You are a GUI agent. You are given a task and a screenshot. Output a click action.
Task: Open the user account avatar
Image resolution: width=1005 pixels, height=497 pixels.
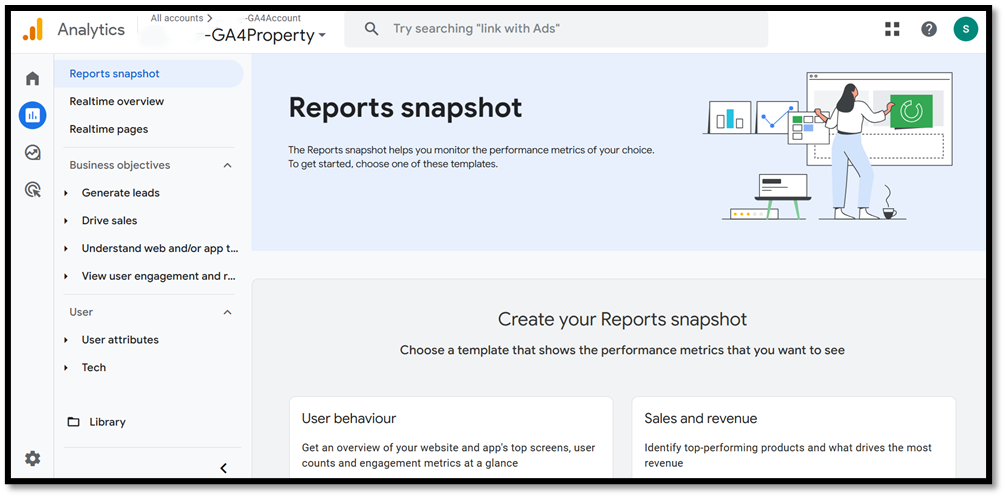pos(965,29)
